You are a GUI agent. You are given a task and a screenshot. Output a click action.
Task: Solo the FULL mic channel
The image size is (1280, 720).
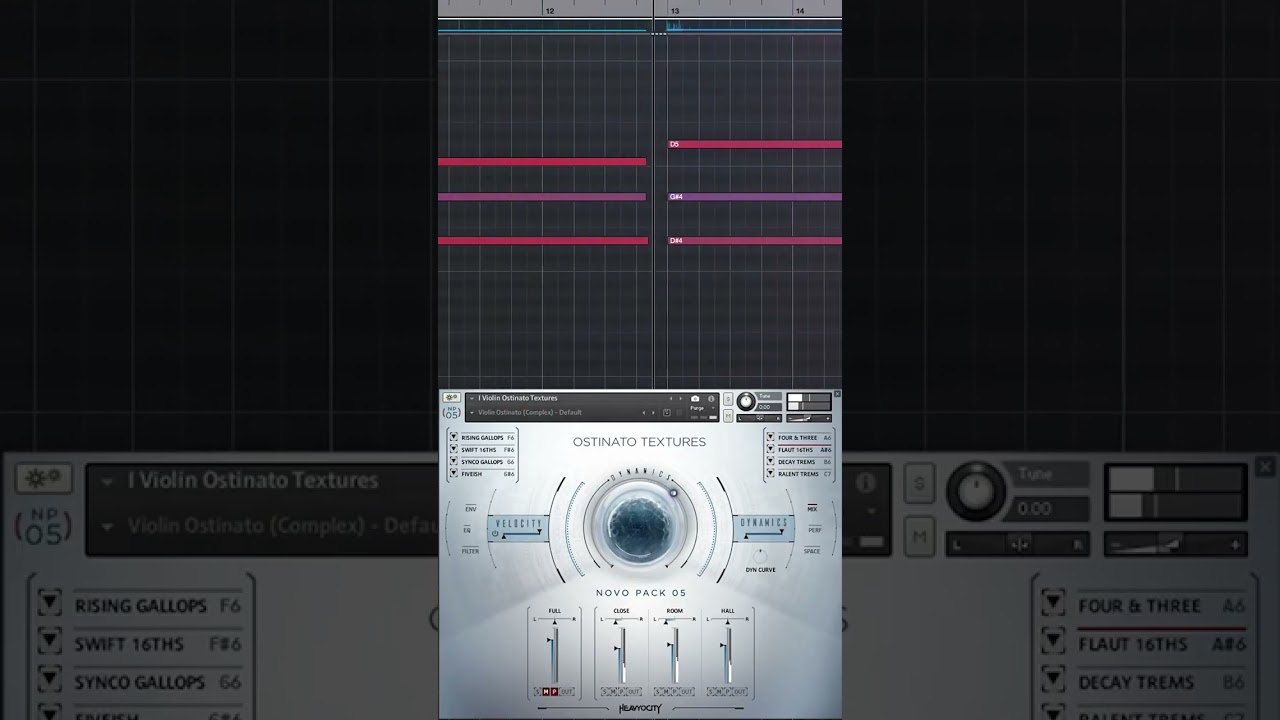pos(537,692)
